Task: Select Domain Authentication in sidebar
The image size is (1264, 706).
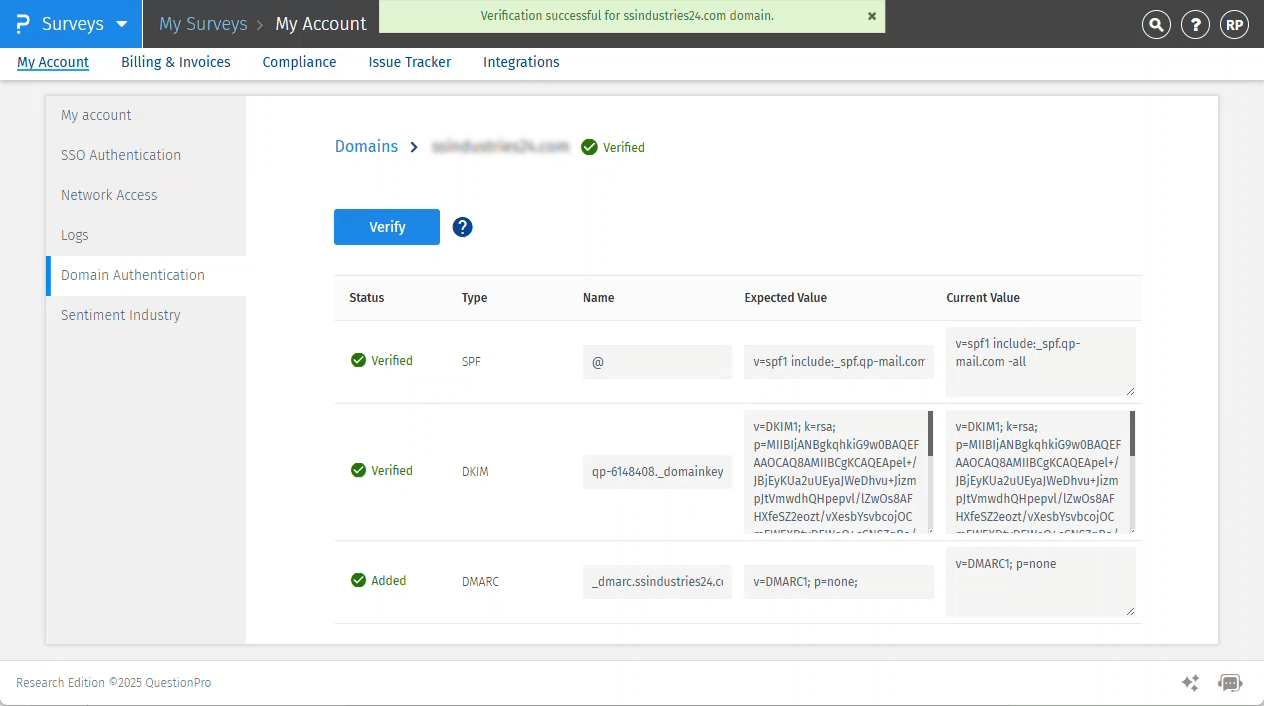Action: pyautogui.click(x=146, y=275)
